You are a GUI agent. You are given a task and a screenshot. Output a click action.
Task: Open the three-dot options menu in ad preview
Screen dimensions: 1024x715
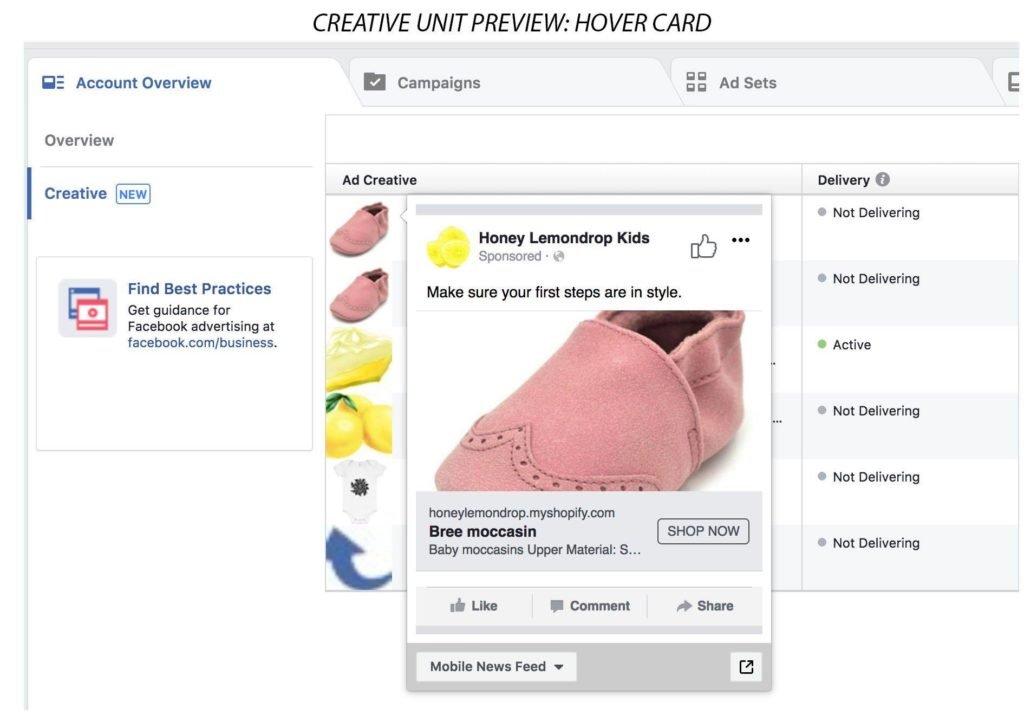click(x=741, y=240)
